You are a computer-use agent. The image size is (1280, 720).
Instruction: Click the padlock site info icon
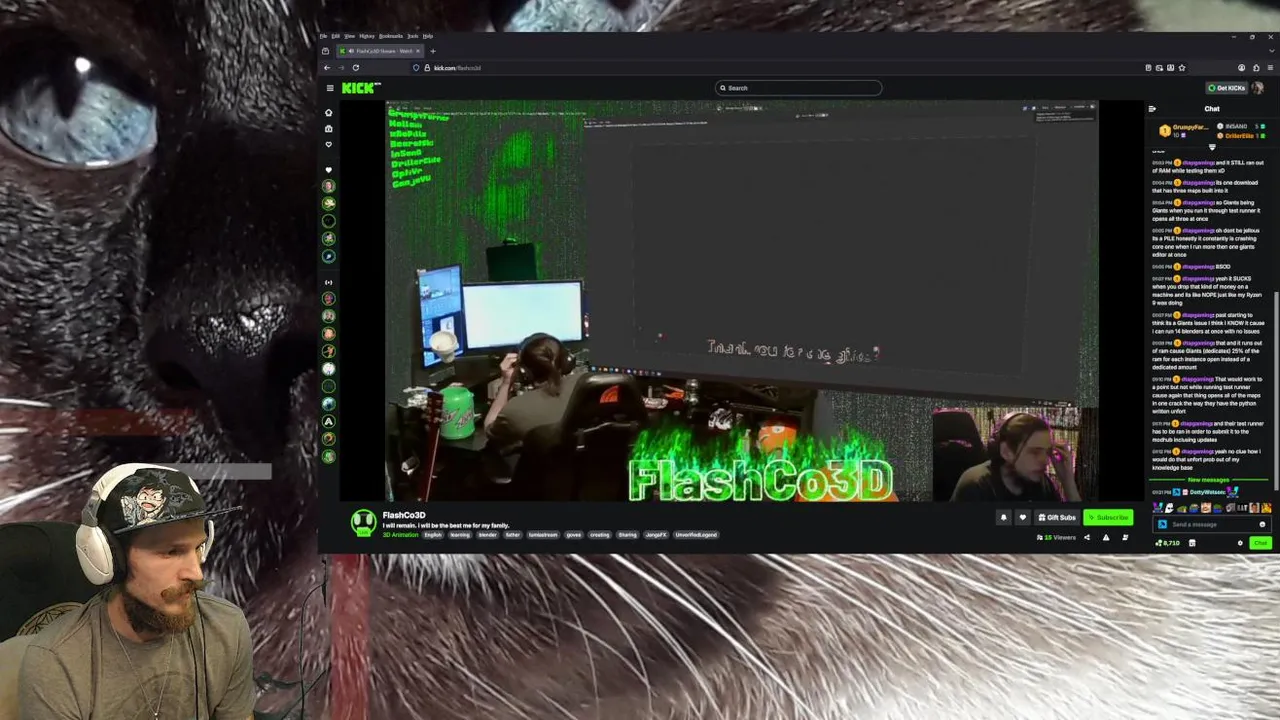(427, 68)
